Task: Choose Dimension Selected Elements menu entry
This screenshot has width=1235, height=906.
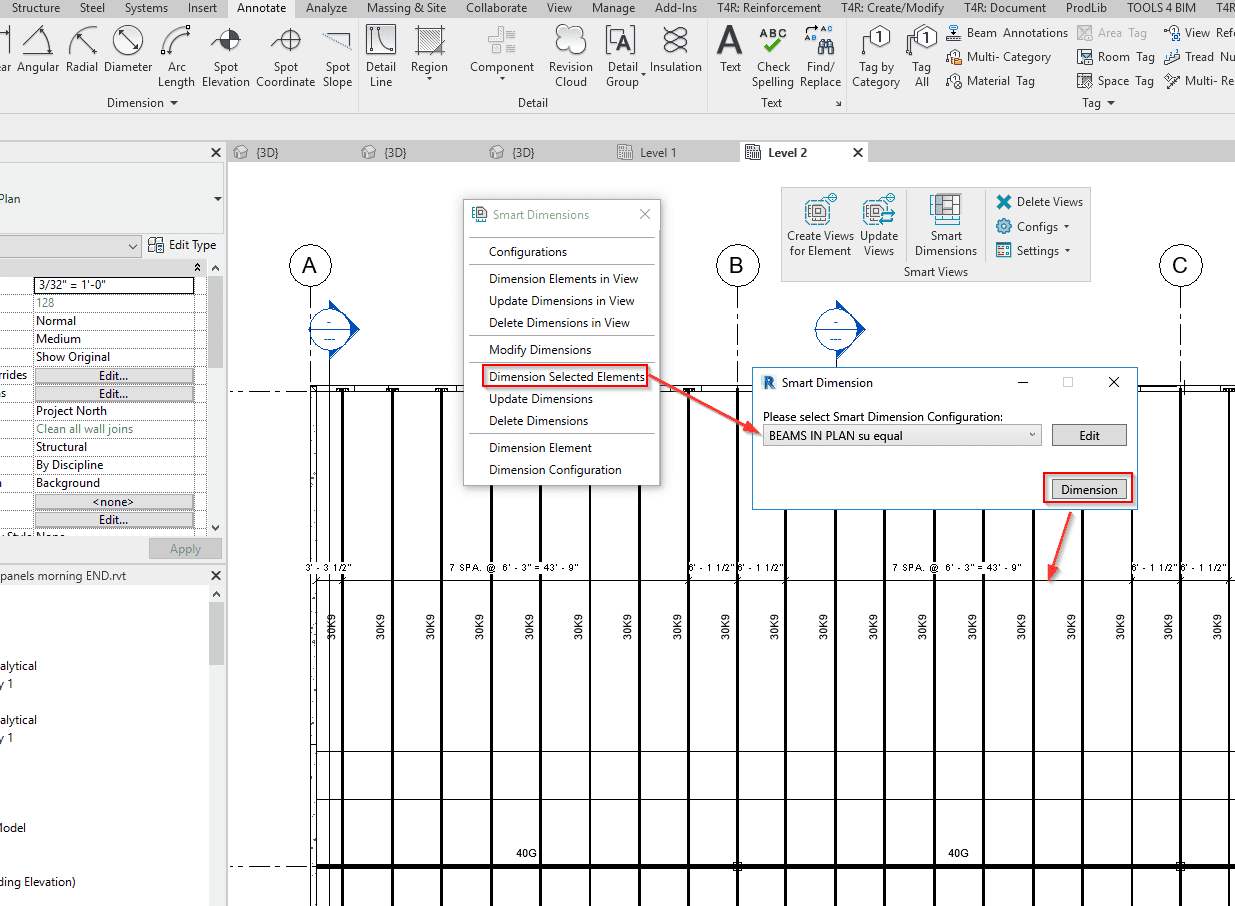Action: point(567,377)
